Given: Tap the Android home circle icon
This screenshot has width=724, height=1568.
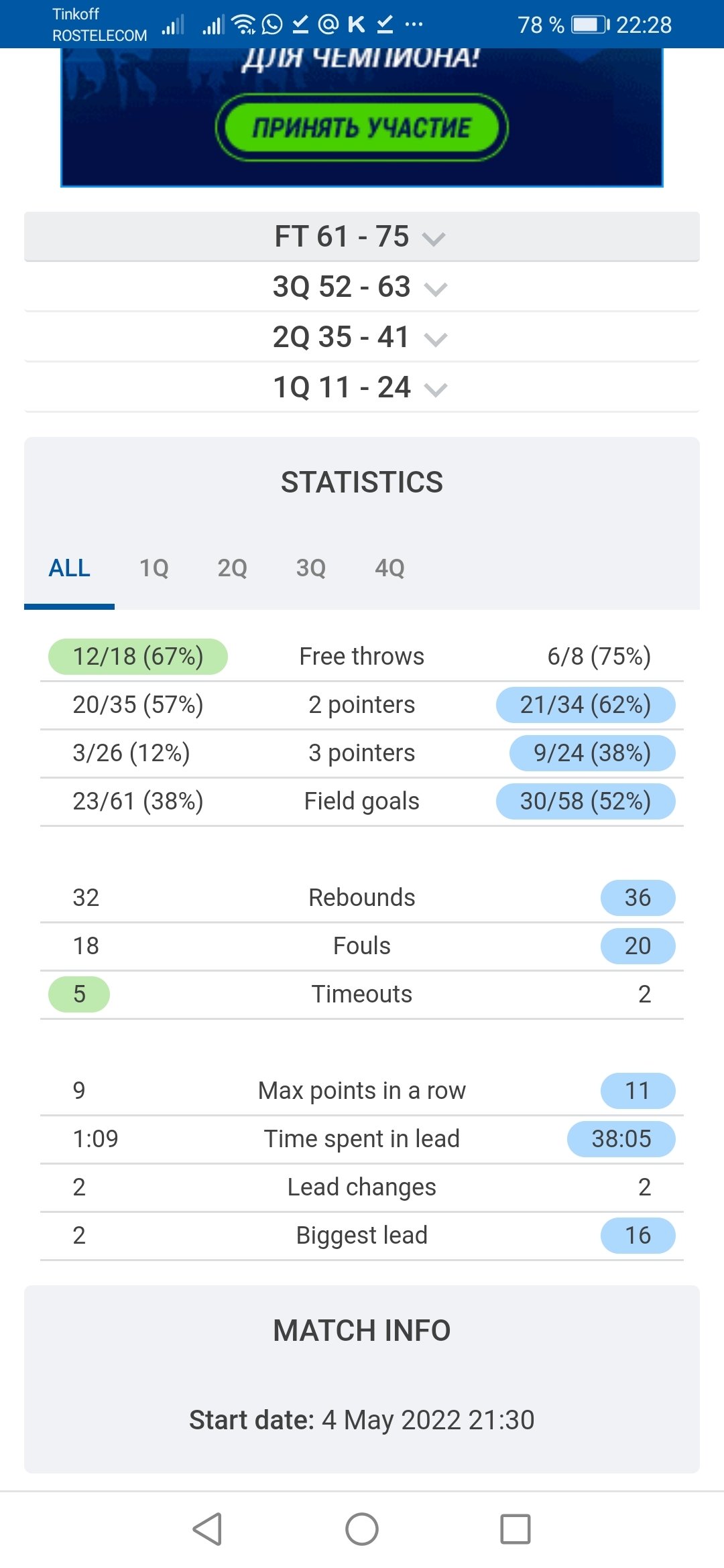Looking at the screenshot, I should point(362,1529).
